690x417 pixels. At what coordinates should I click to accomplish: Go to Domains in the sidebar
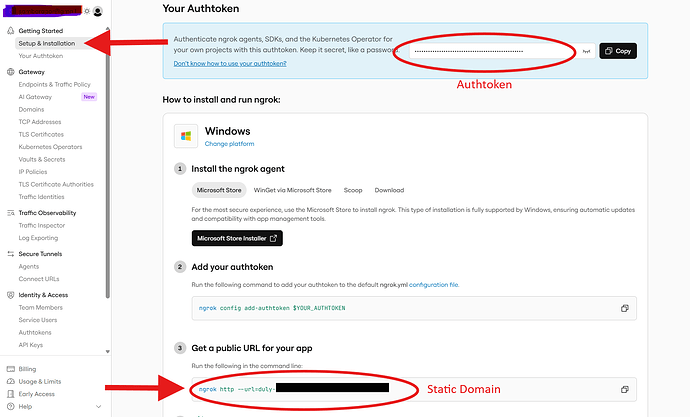pos(31,110)
